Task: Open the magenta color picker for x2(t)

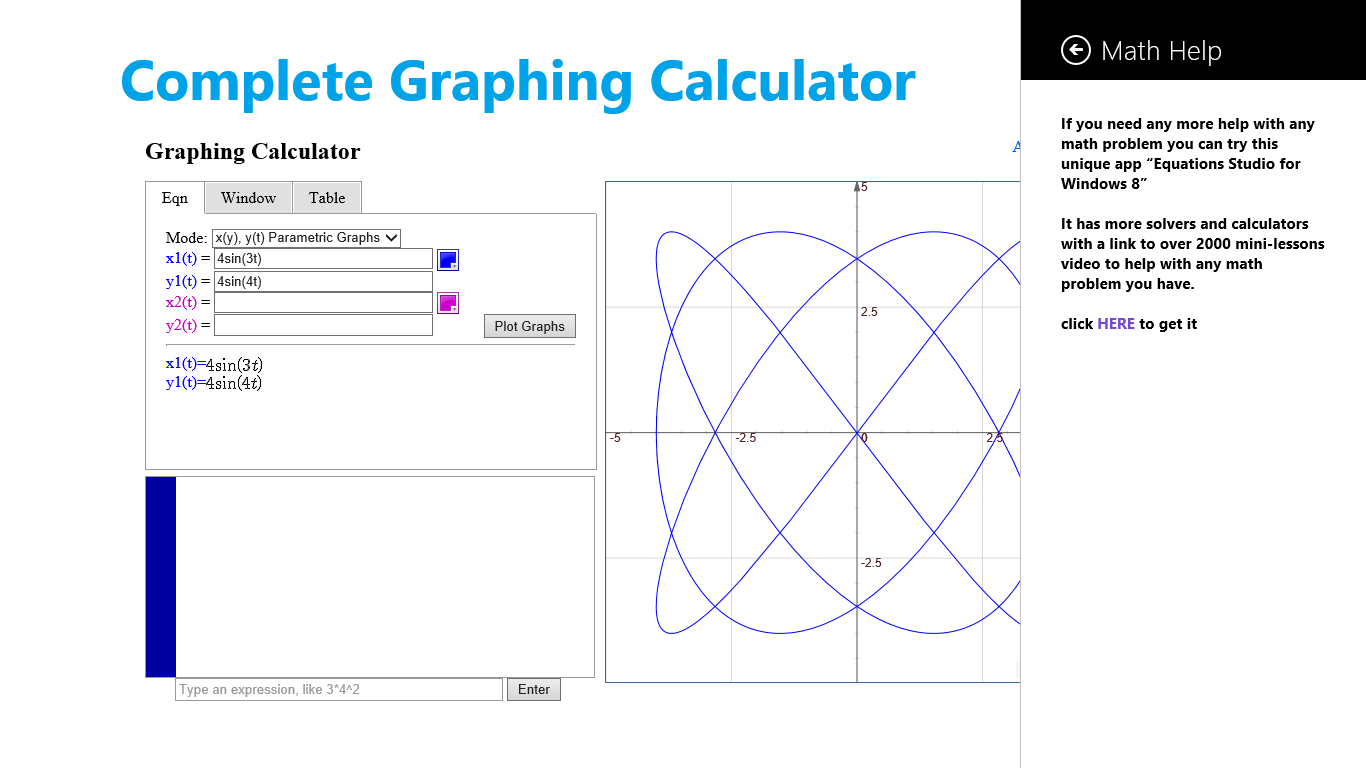Action: [x=448, y=303]
